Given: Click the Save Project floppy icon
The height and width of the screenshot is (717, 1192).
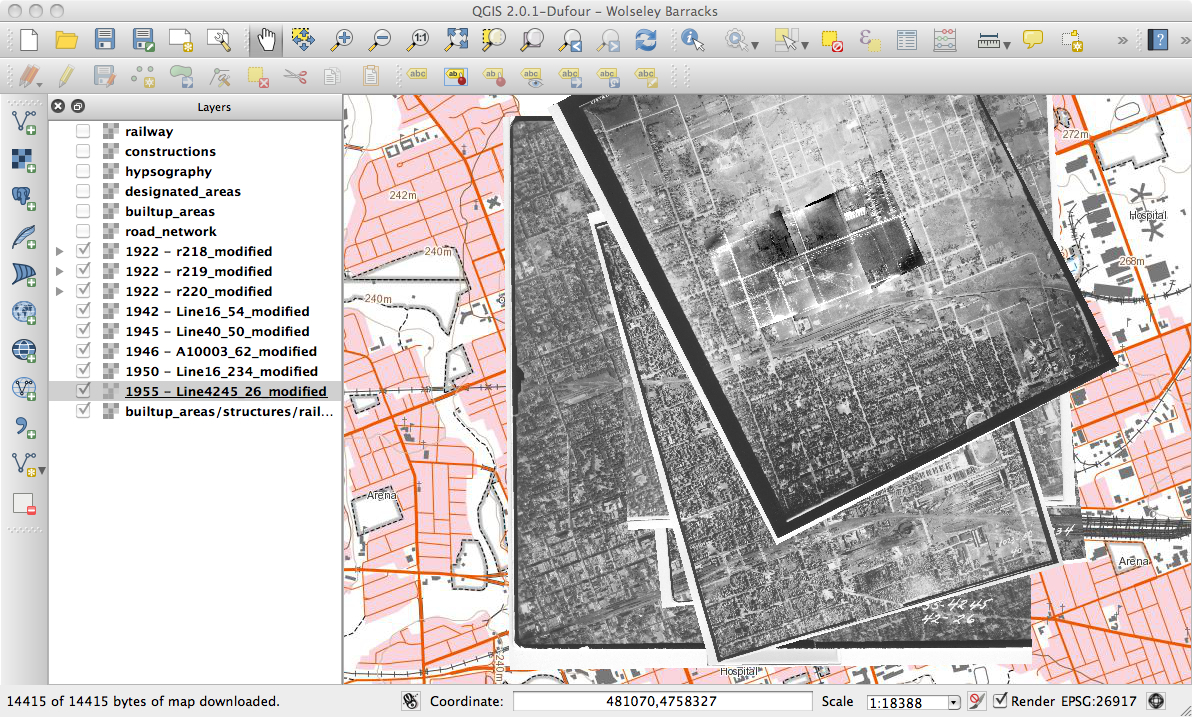Looking at the screenshot, I should click(x=105, y=40).
